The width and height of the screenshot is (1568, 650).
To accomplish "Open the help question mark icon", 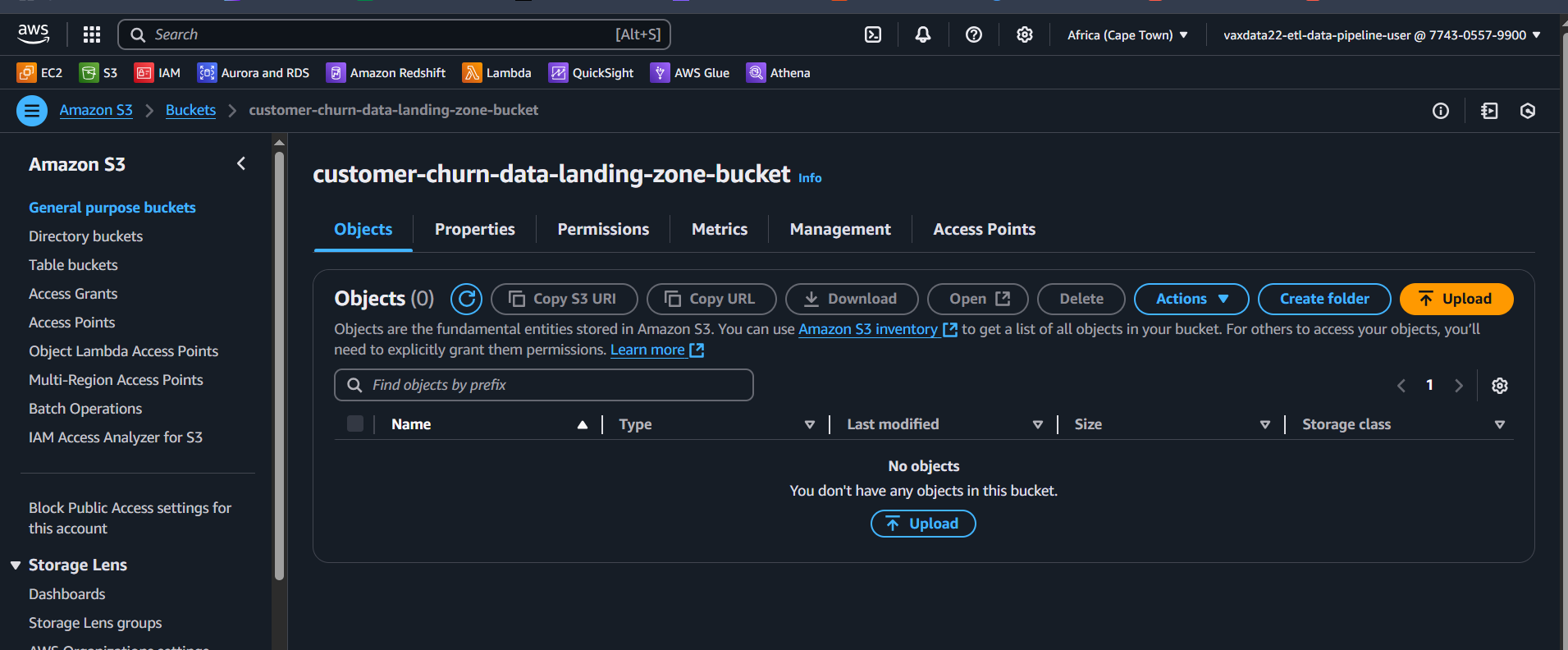I will tap(974, 34).
